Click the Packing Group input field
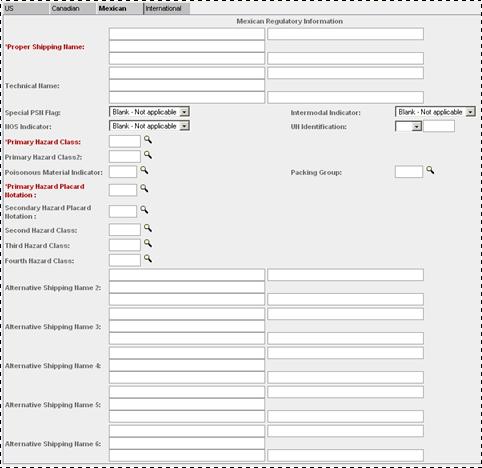Screen dimensions: 482x468 [x=409, y=172]
